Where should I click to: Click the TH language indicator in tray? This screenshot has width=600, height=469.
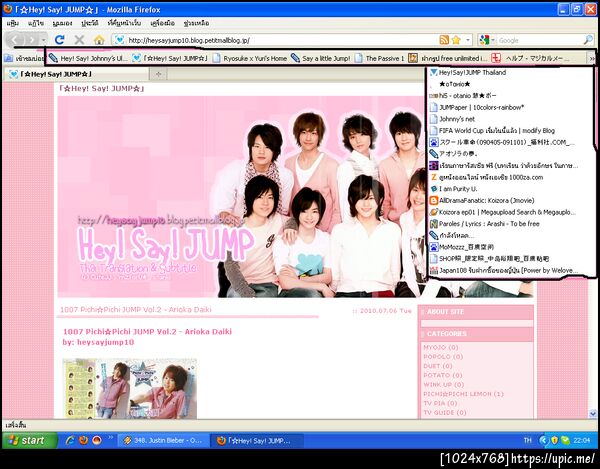click(x=527, y=440)
